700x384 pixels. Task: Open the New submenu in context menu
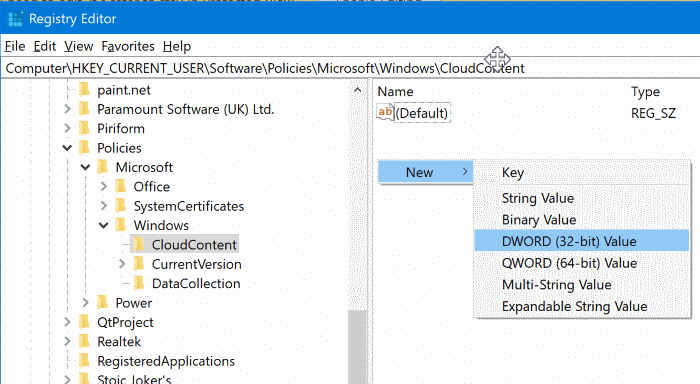pyautogui.click(x=425, y=172)
